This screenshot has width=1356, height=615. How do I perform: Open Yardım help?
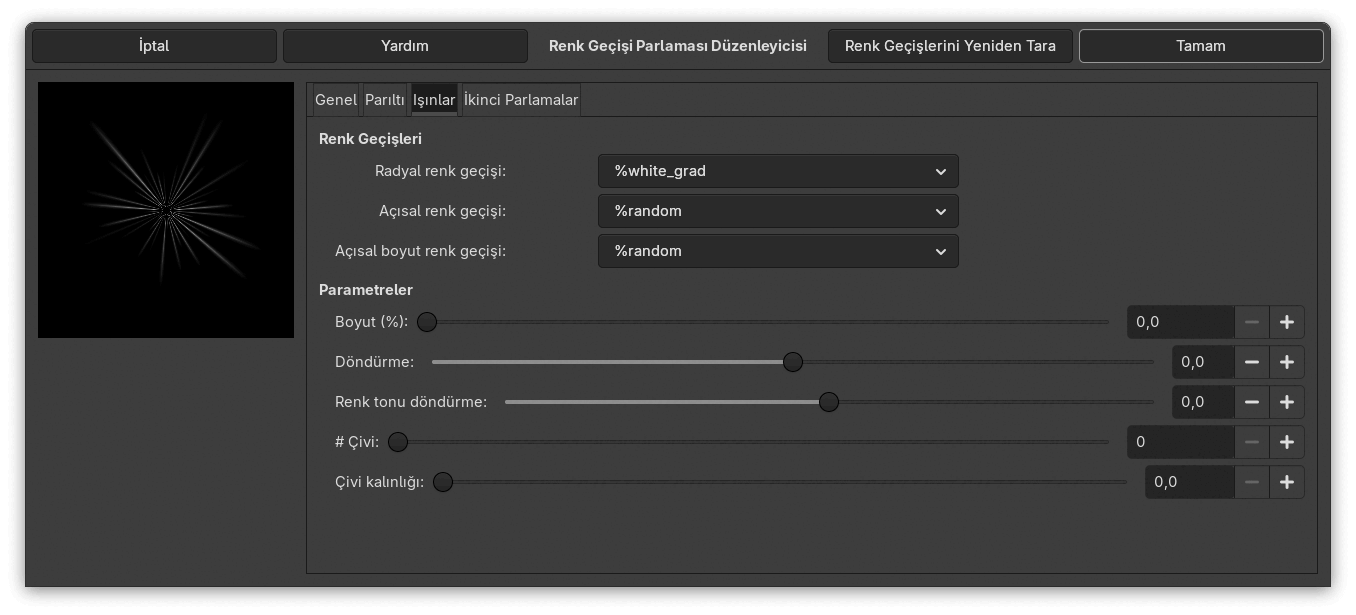[405, 46]
